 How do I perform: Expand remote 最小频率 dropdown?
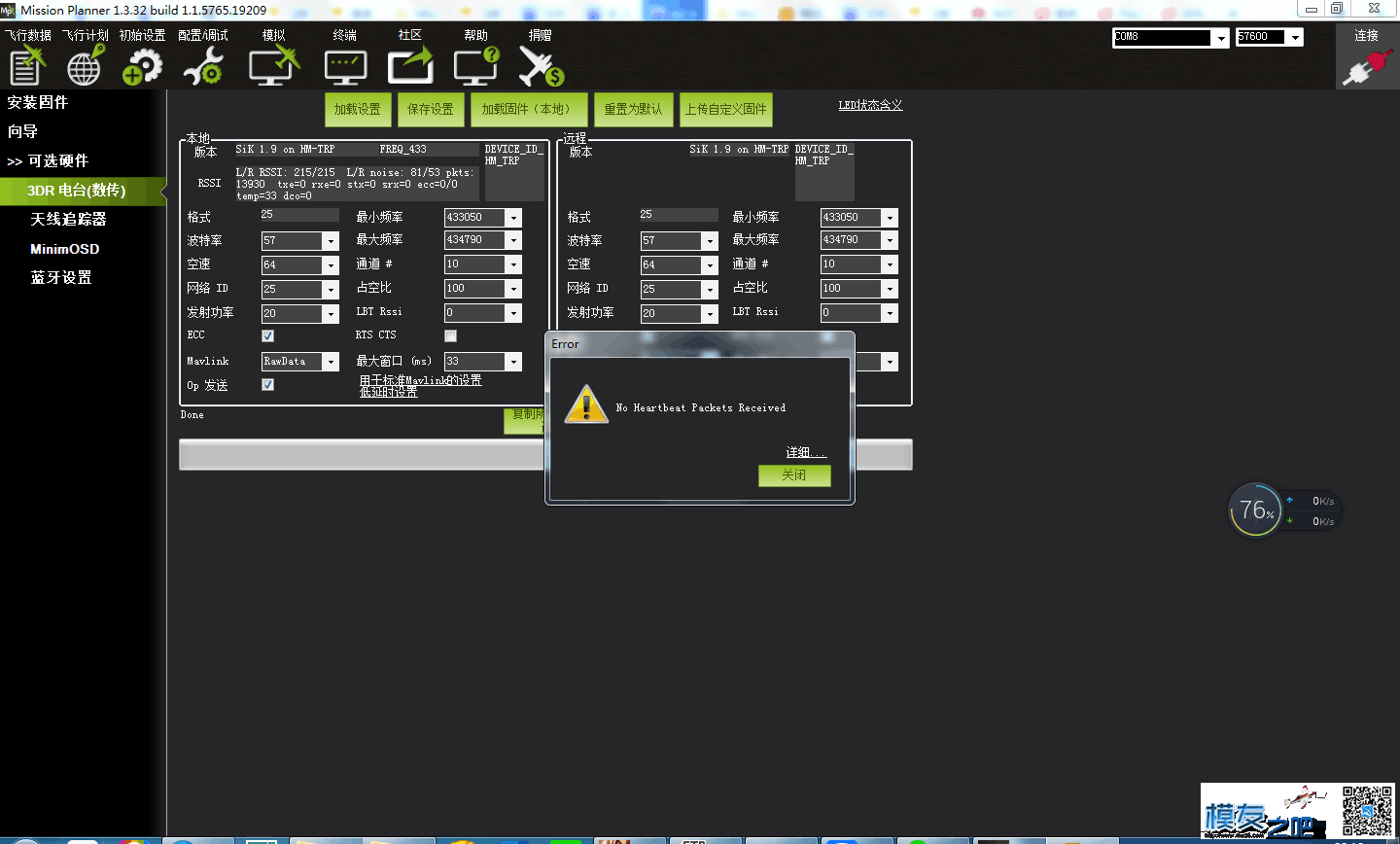pos(890,218)
